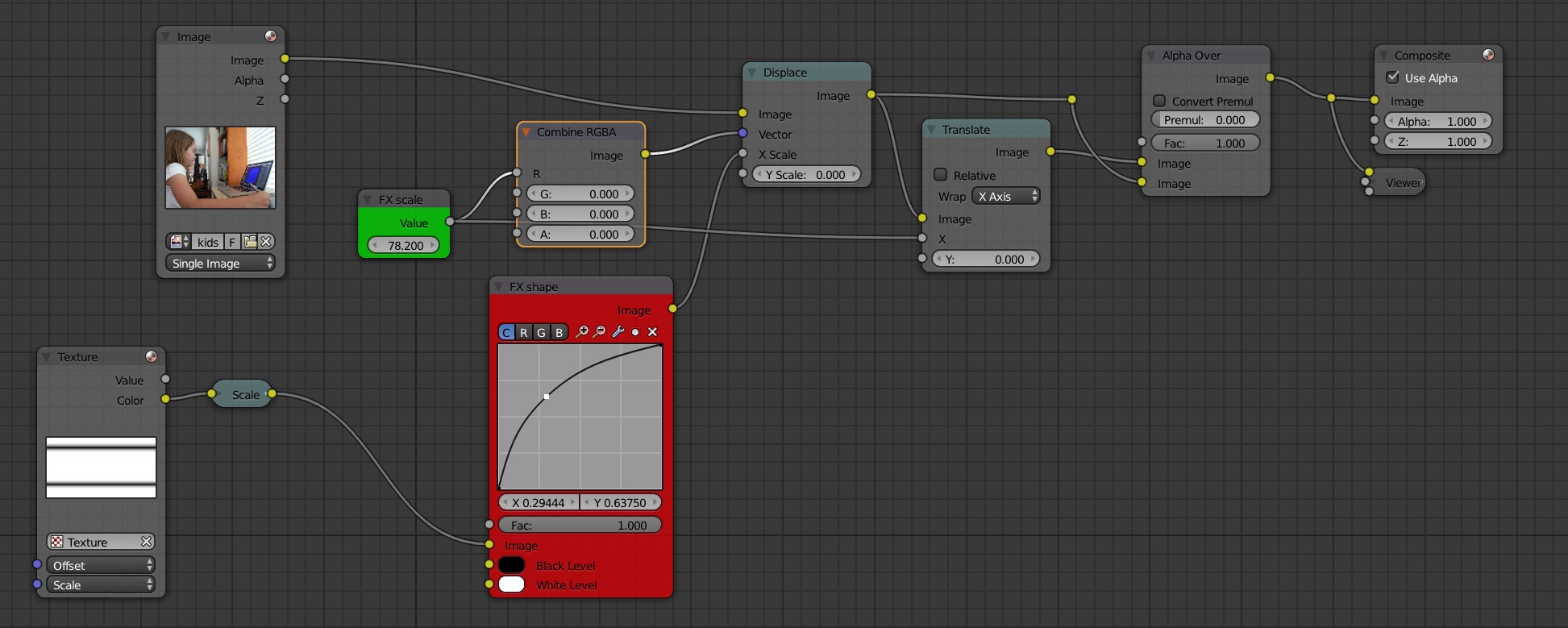The width and height of the screenshot is (1568, 628).
Task: Open clipping options dot in FX shape
Action: click(635, 332)
